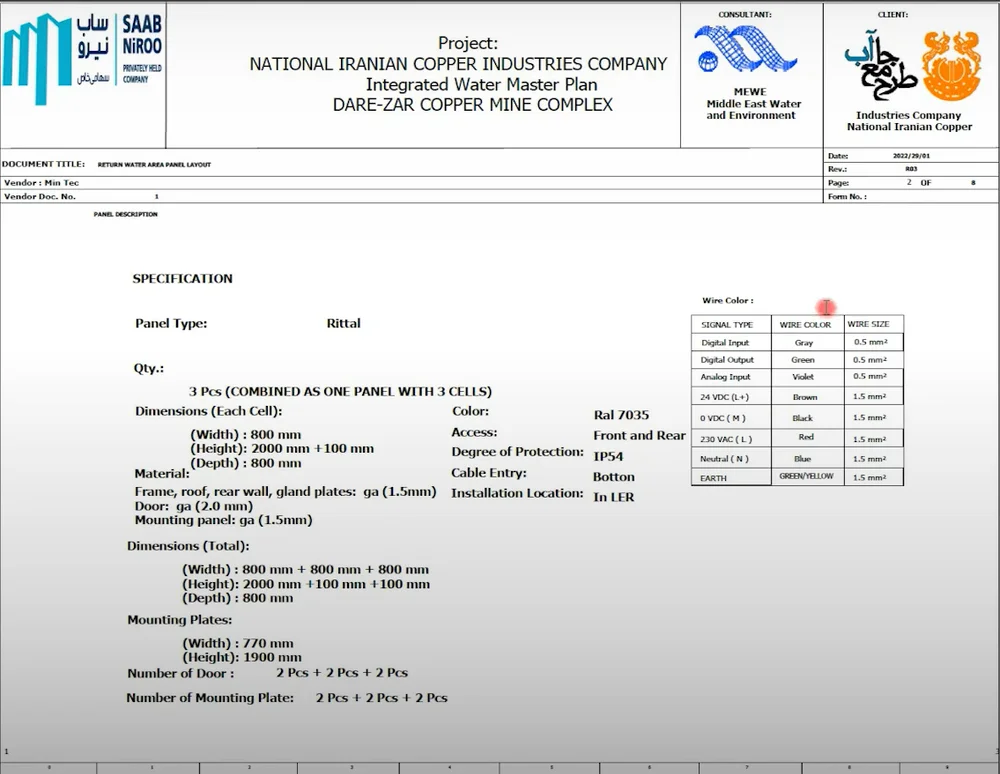1000x774 pixels.
Task: Click 'Mounting panel: ga (1.5mm)' line
Action: click(x=223, y=520)
